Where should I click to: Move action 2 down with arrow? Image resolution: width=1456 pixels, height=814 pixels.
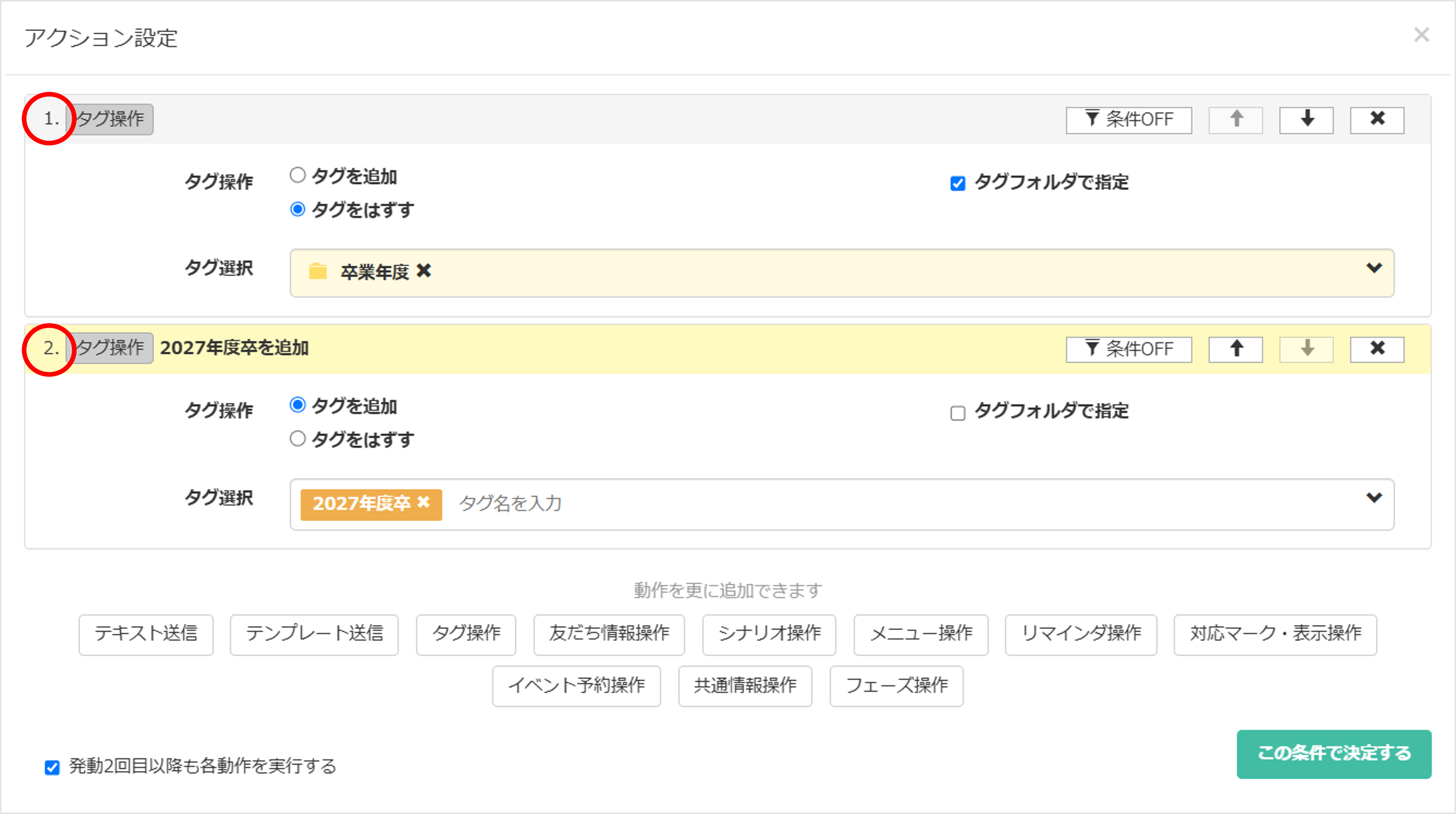pos(1306,349)
